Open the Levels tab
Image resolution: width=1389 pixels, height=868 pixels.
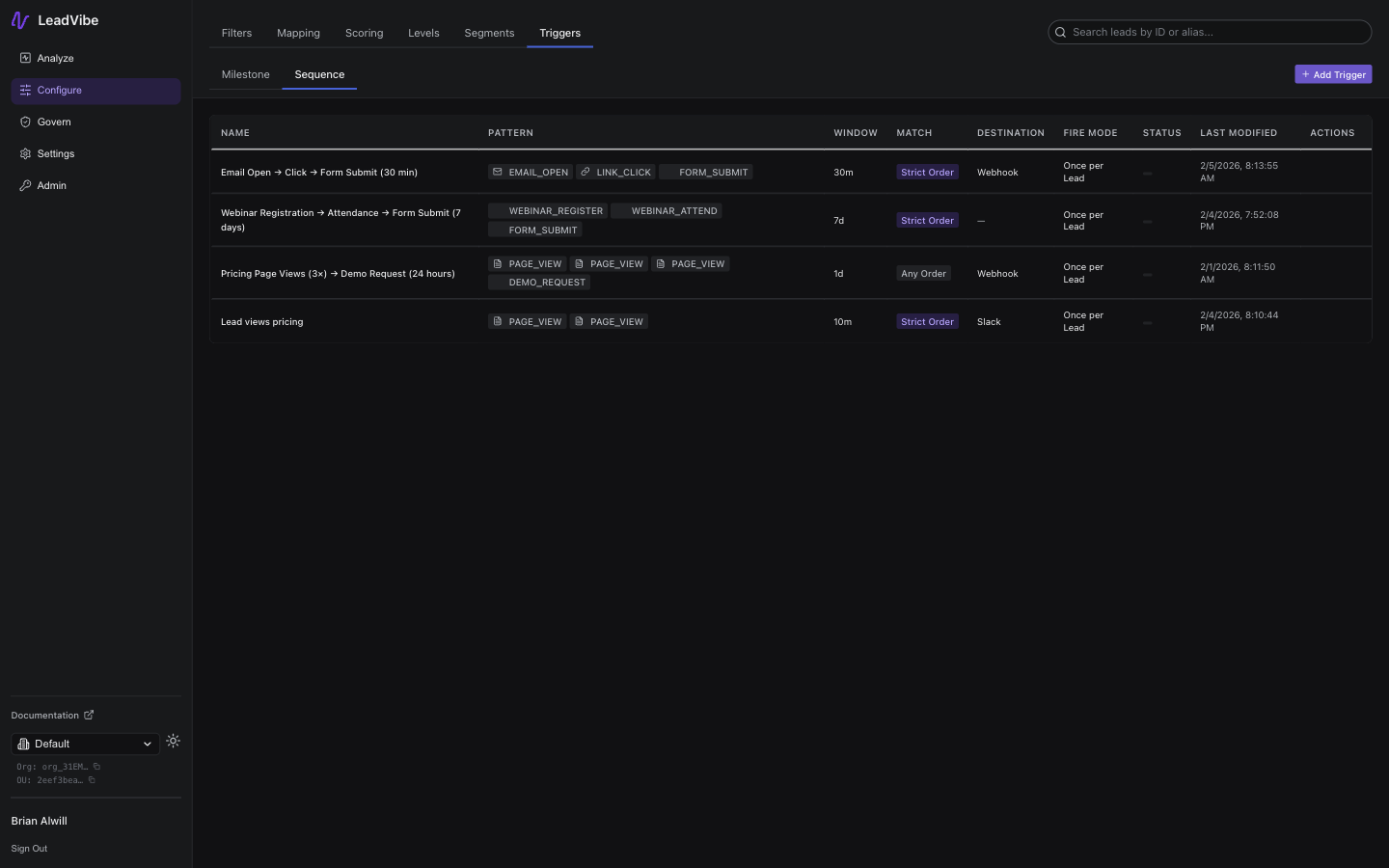(423, 32)
